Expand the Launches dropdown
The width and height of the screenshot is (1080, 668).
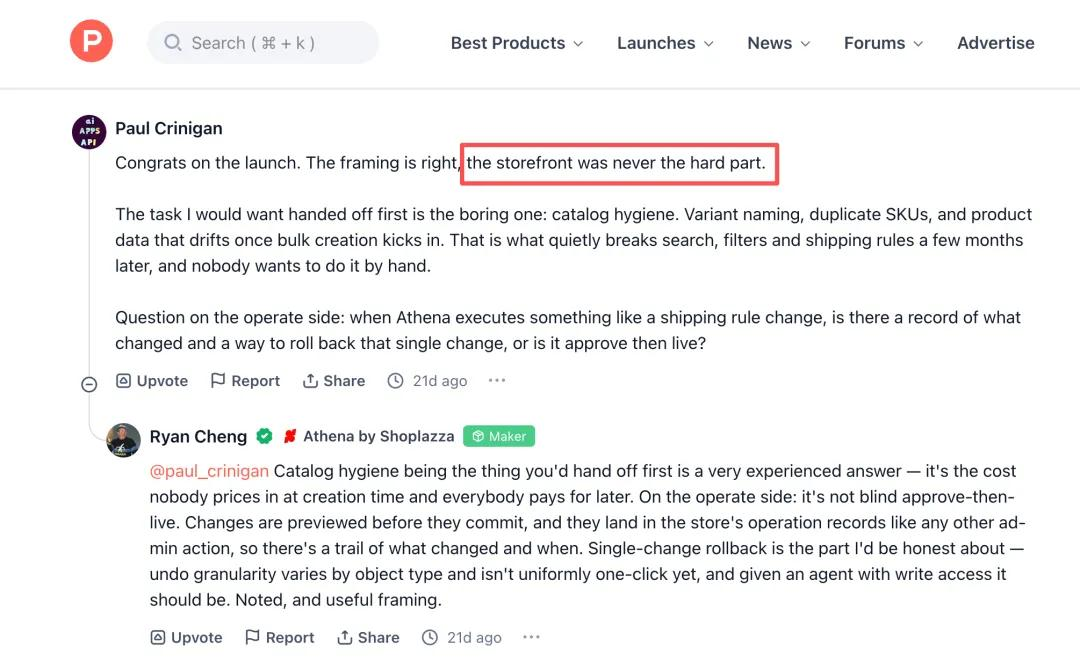[665, 43]
